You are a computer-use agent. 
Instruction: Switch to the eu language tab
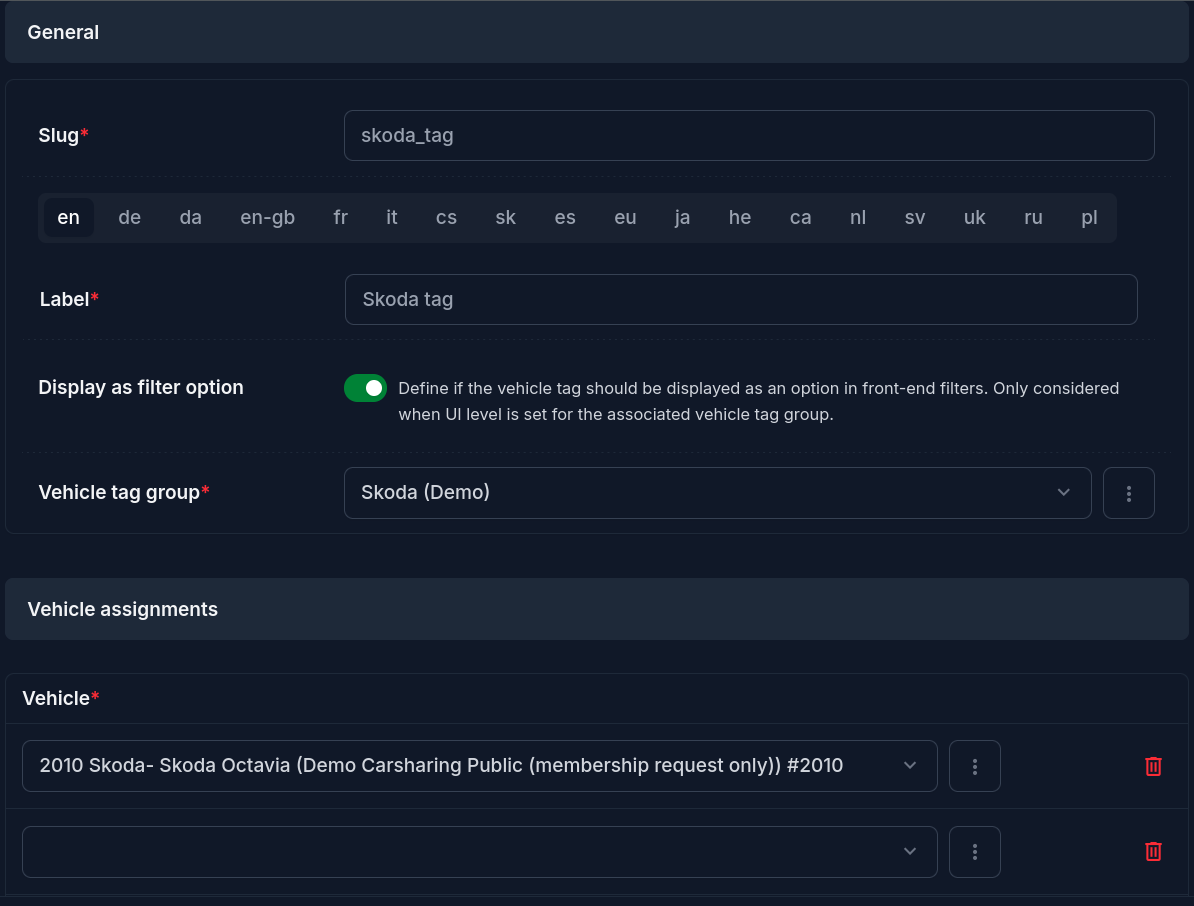[x=625, y=218]
